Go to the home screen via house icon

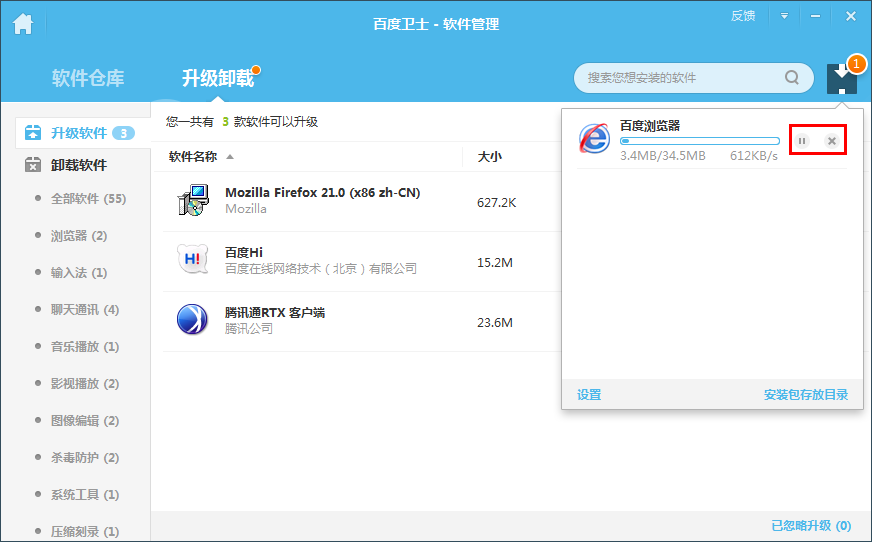click(23, 24)
